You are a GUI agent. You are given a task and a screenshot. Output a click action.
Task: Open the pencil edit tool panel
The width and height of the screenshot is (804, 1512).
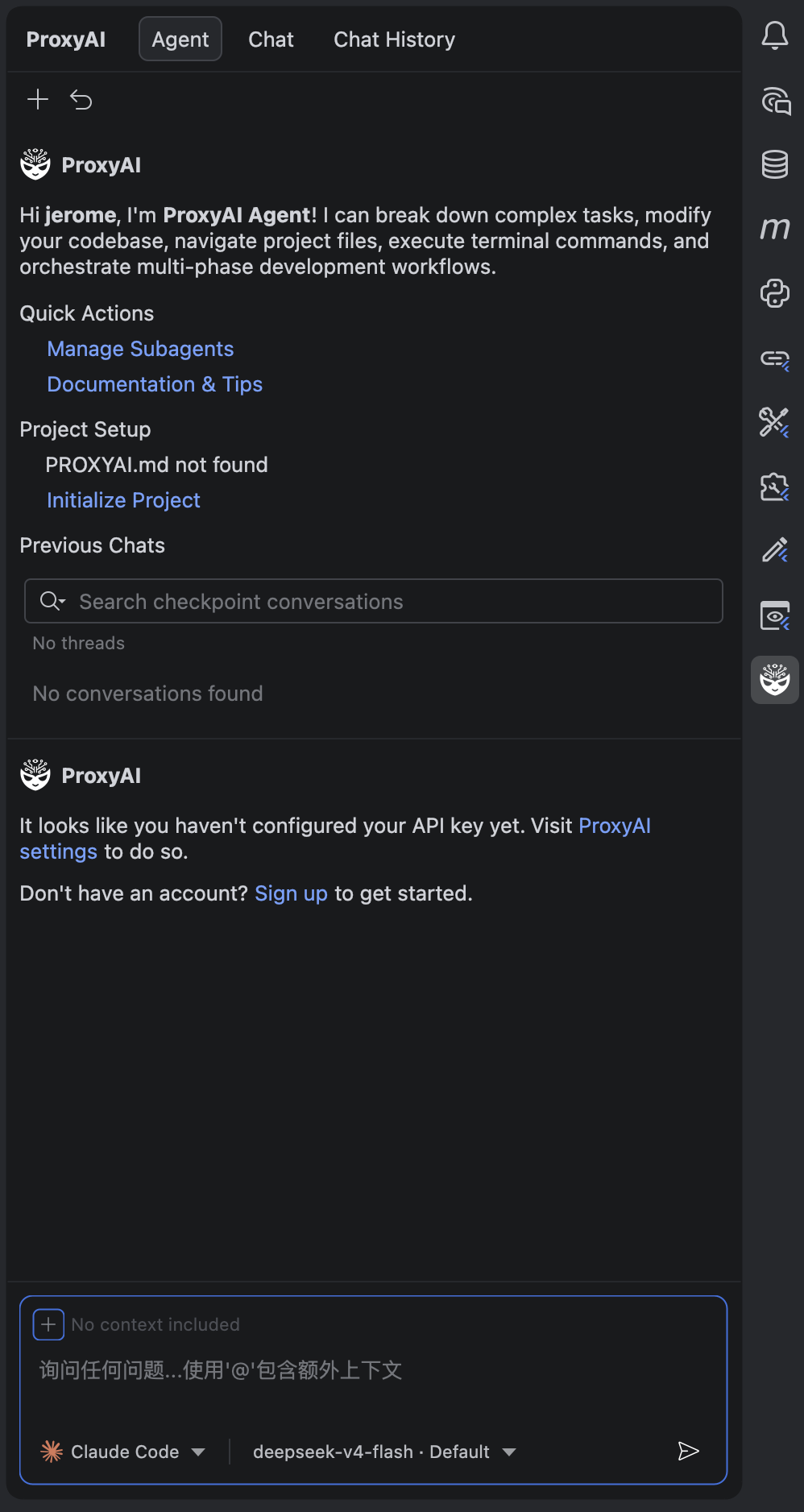click(x=775, y=551)
